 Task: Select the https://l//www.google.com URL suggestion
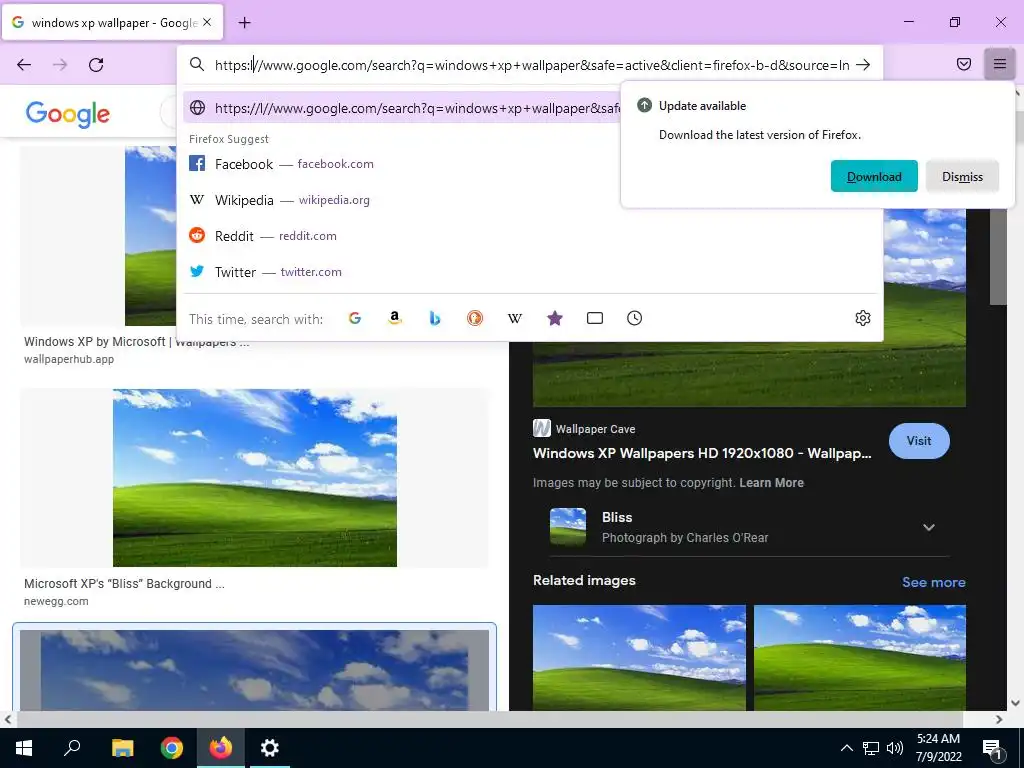click(x=402, y=108)
